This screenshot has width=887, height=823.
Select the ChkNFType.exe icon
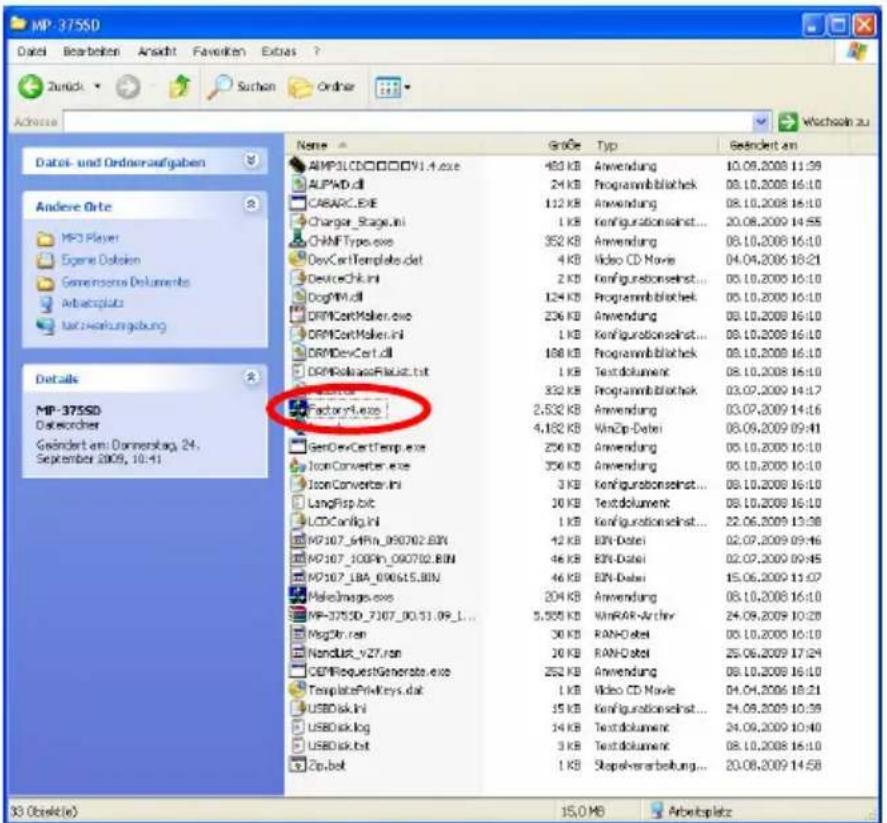click(298, 240)
